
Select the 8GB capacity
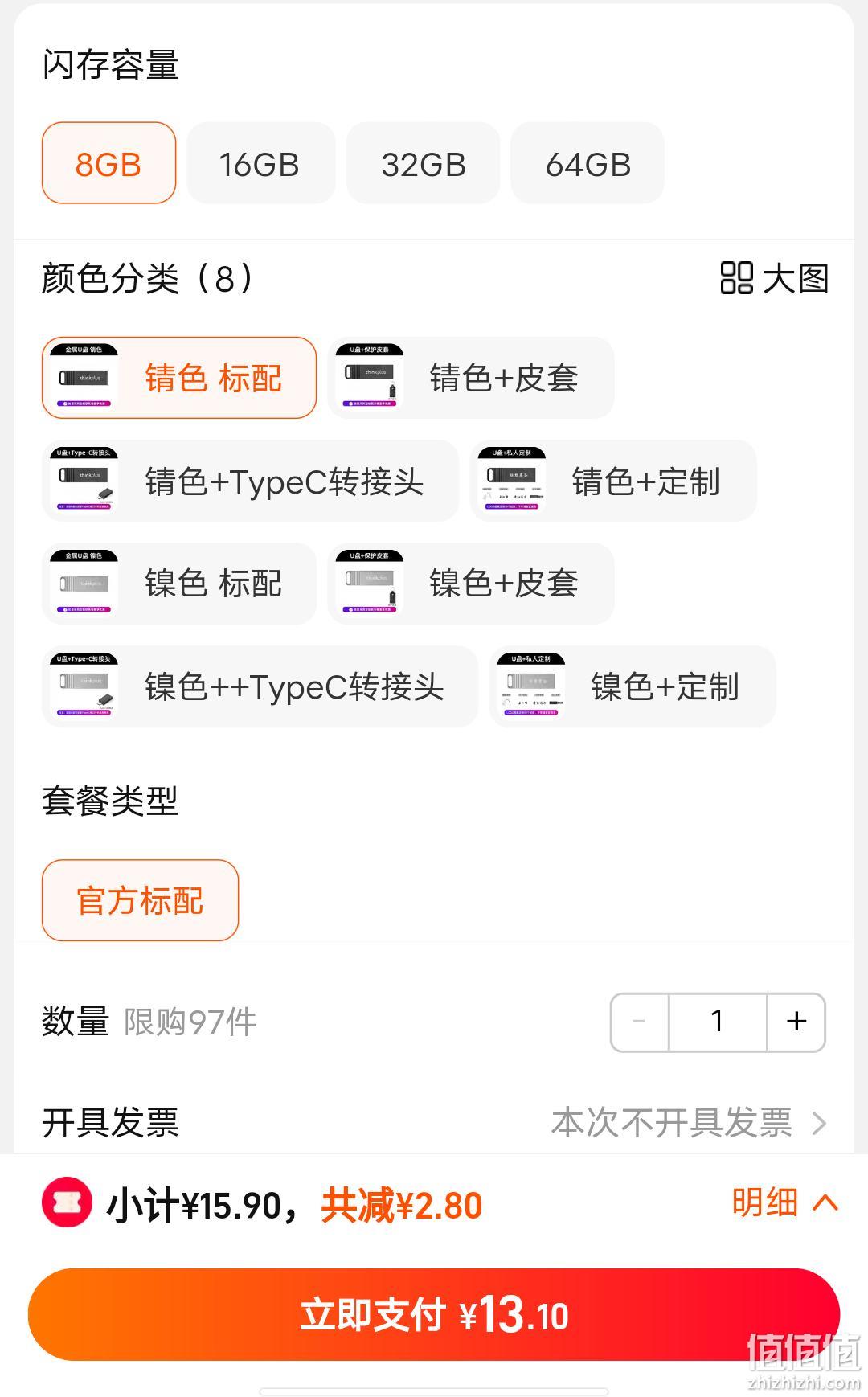tap(108, 163)
